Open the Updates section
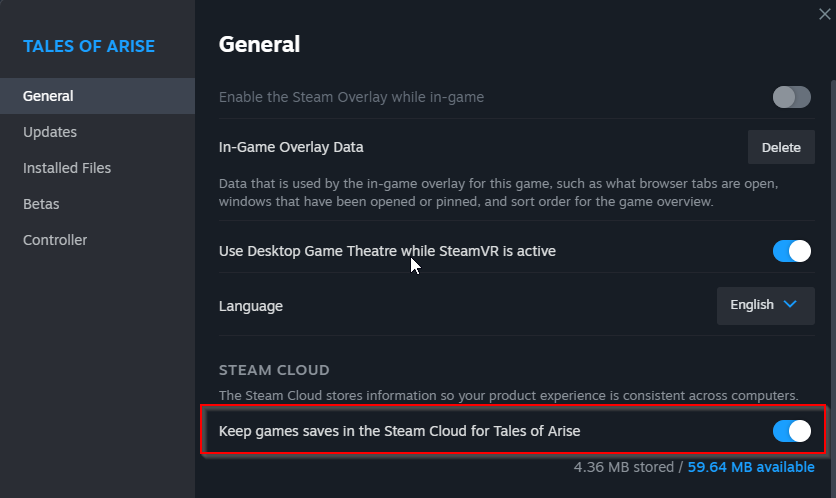This screenshot has height=498, width=836. click(x=50, y=132)
